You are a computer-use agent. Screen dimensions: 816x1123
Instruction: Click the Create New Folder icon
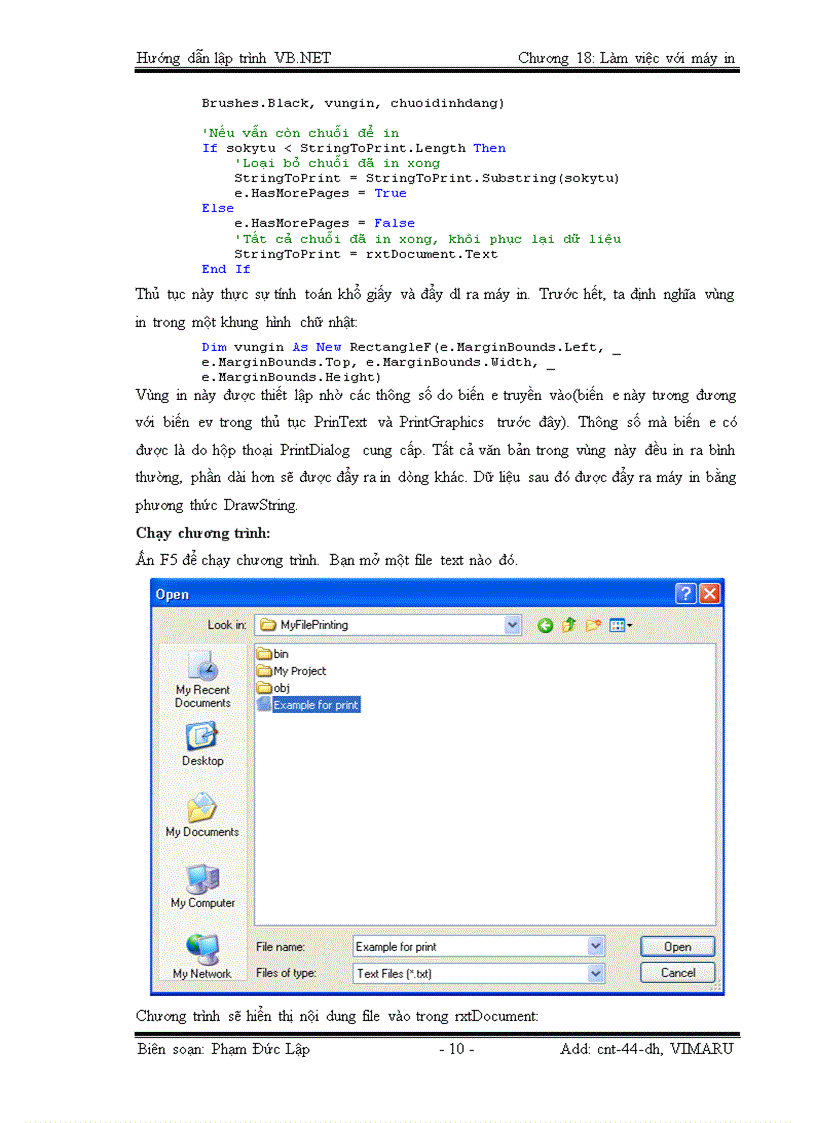(x=591, y=625)
